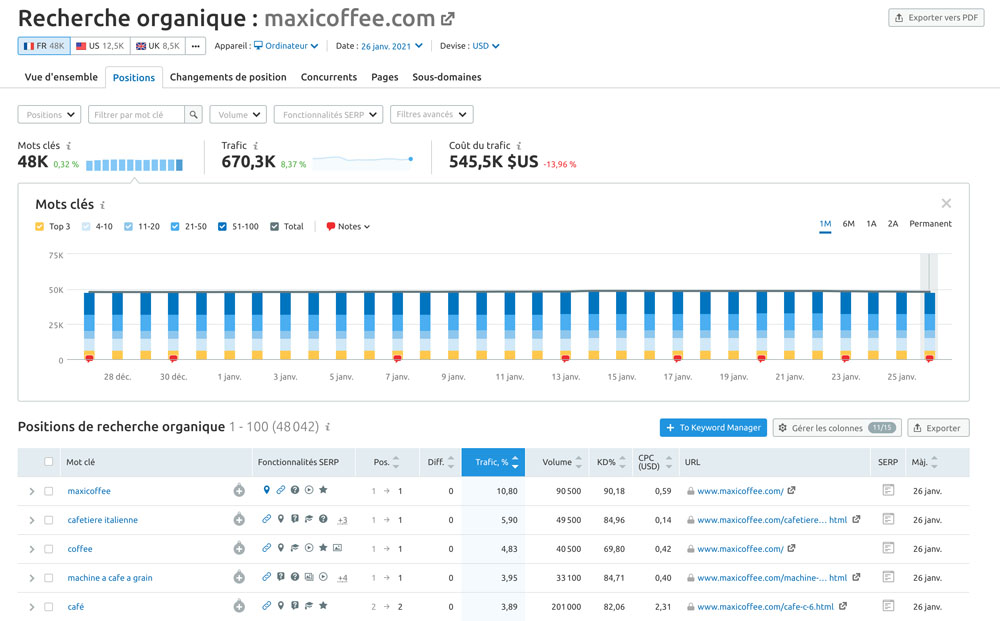Open the Fonctionnalités SERP filter dropdown
1000x621 pixels.
click(328, 115)
